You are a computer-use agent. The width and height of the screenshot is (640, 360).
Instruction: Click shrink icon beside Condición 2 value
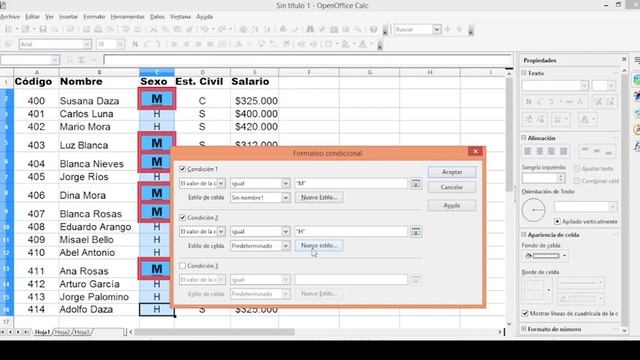tap(416, 232)
